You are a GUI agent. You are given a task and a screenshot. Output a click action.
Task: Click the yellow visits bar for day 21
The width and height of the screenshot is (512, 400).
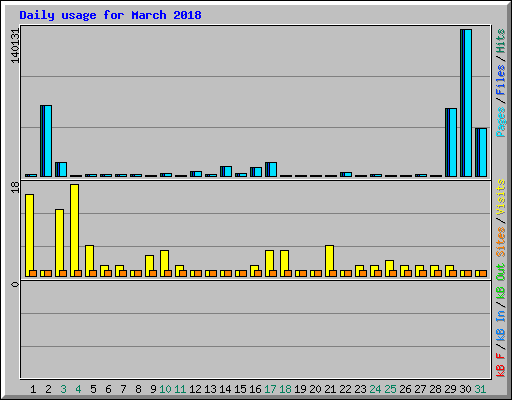[x=329, y=261]
